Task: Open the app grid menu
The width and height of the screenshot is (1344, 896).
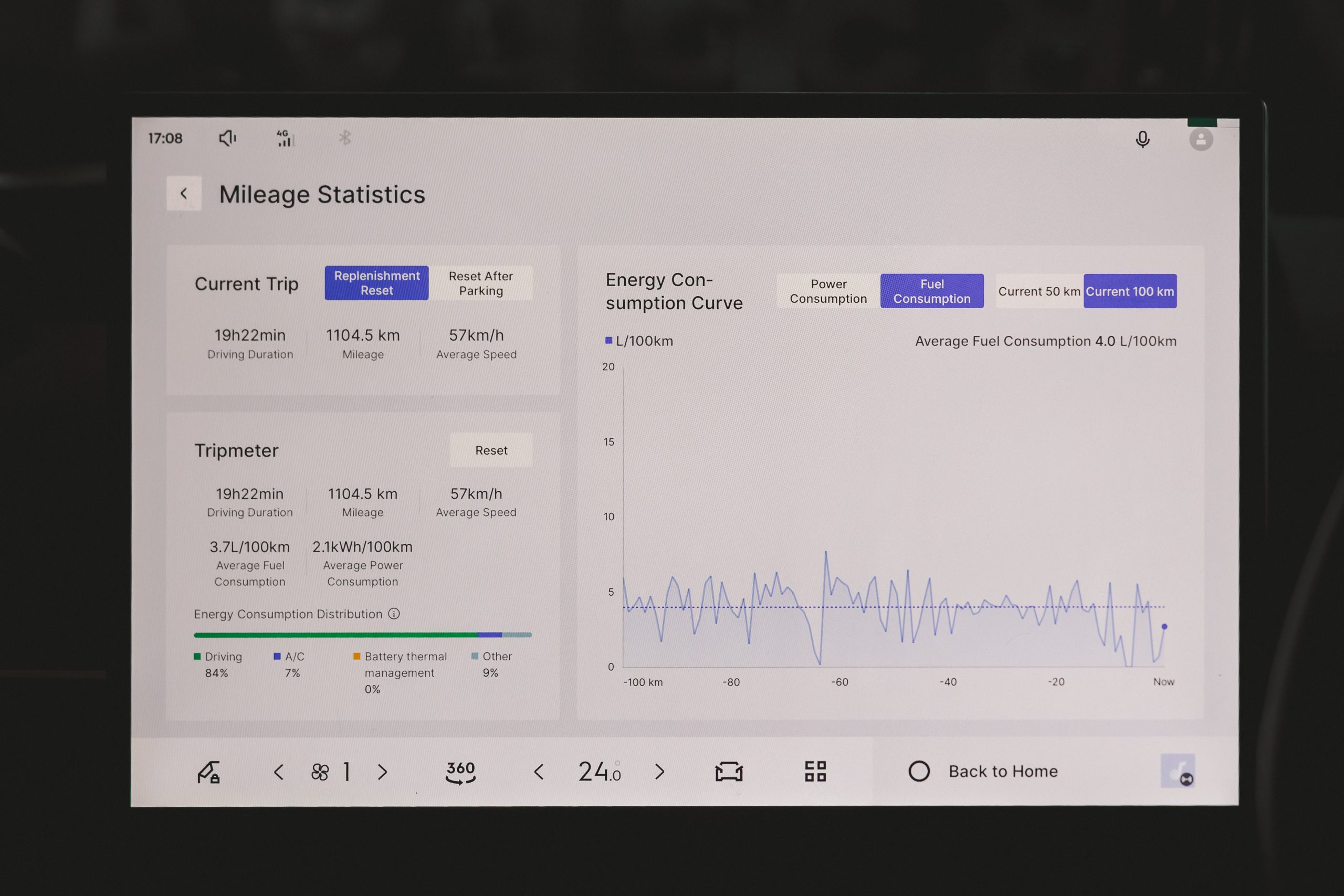Action: coord(815,772)
